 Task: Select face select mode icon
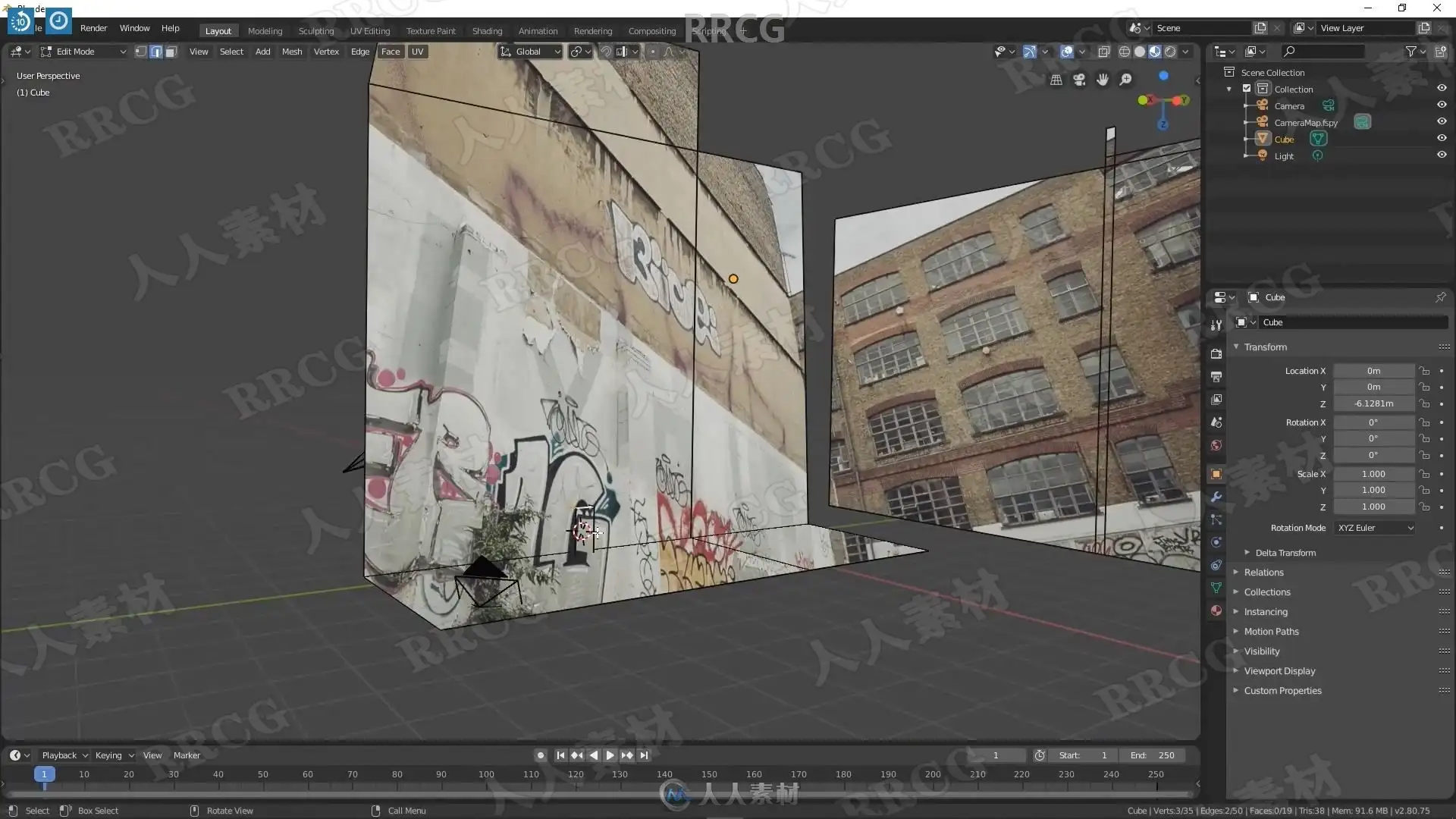pyautogui.click(x=171, y=52)
